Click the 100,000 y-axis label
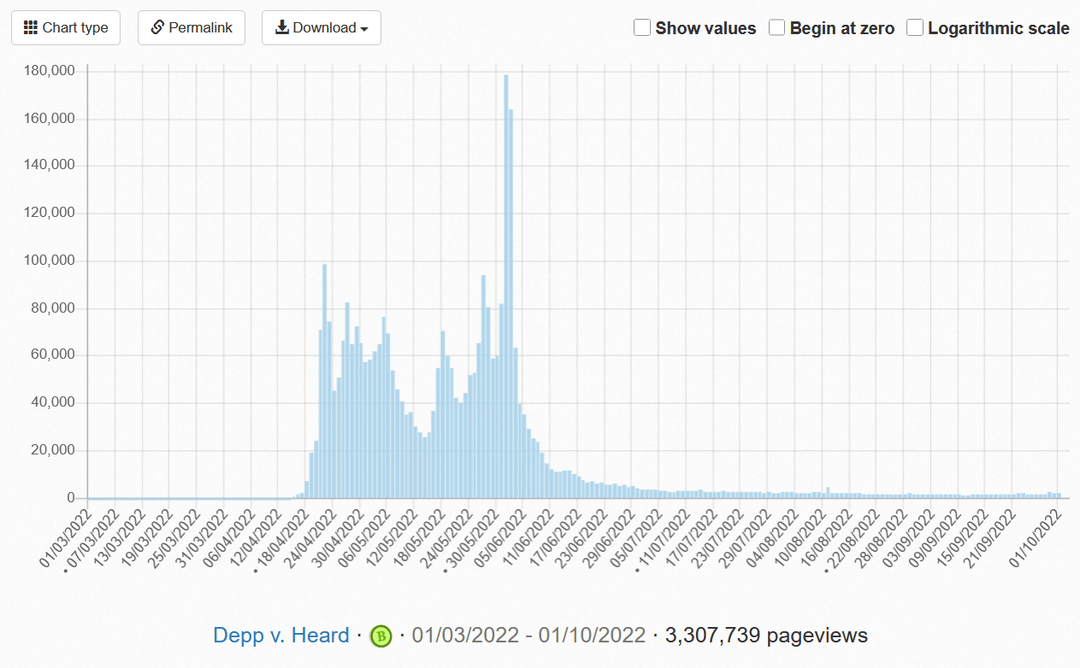The width and height of the screenshot is (1080, 668). 50,261
